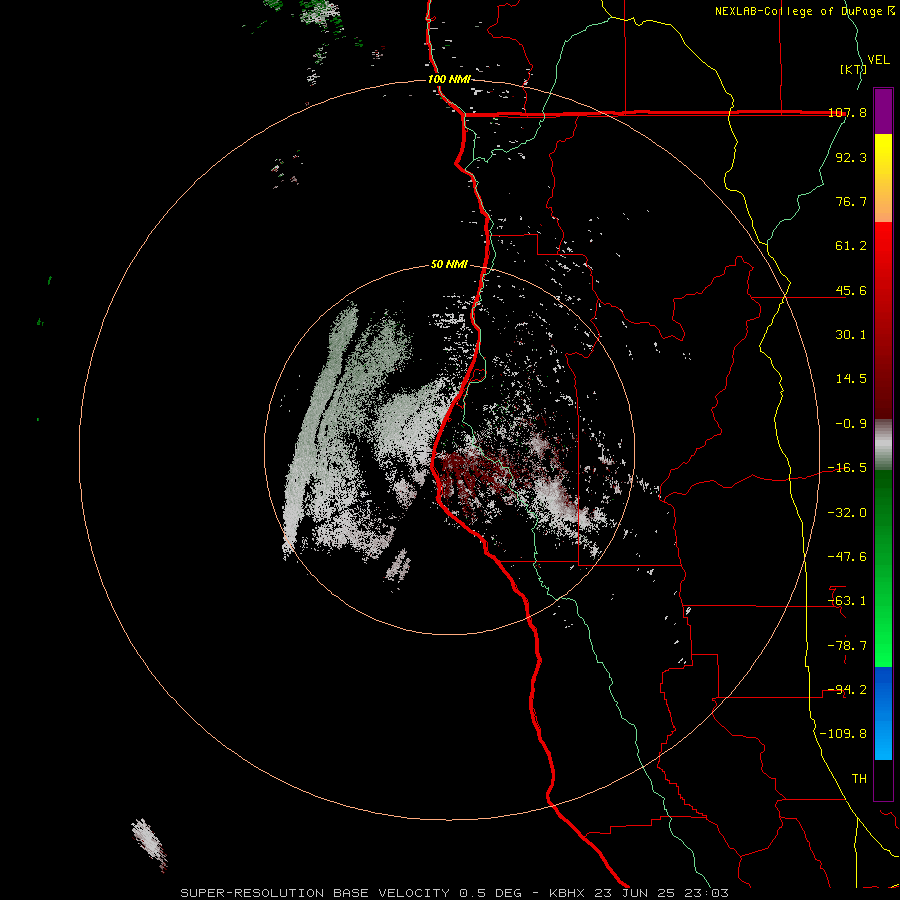
Task: Click the [KT] units label
Action: pyautogui.click(x=853, y=69)
